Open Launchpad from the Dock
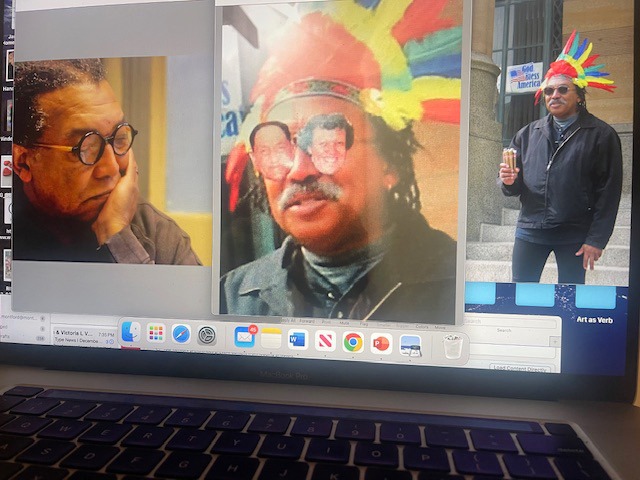Screen dimensions: 640x480 pos(156,333)
